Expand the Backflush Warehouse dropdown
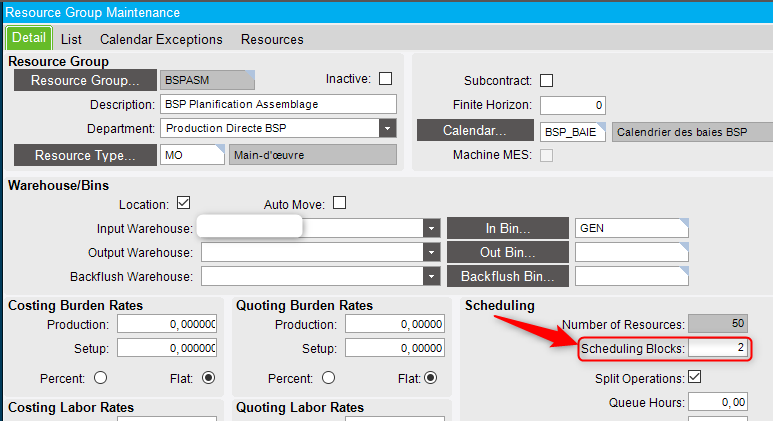This screenshot has height=421, width=773. (x=431, y=277)
